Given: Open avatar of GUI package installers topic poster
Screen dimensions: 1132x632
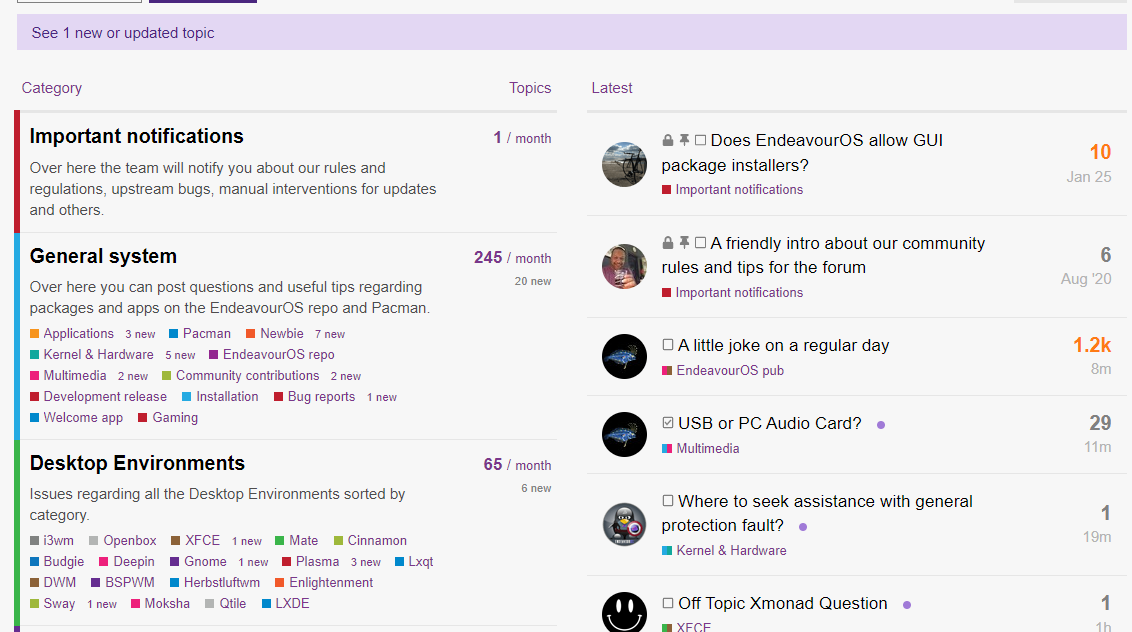Looking at the screenshot, I should [624, 164].
